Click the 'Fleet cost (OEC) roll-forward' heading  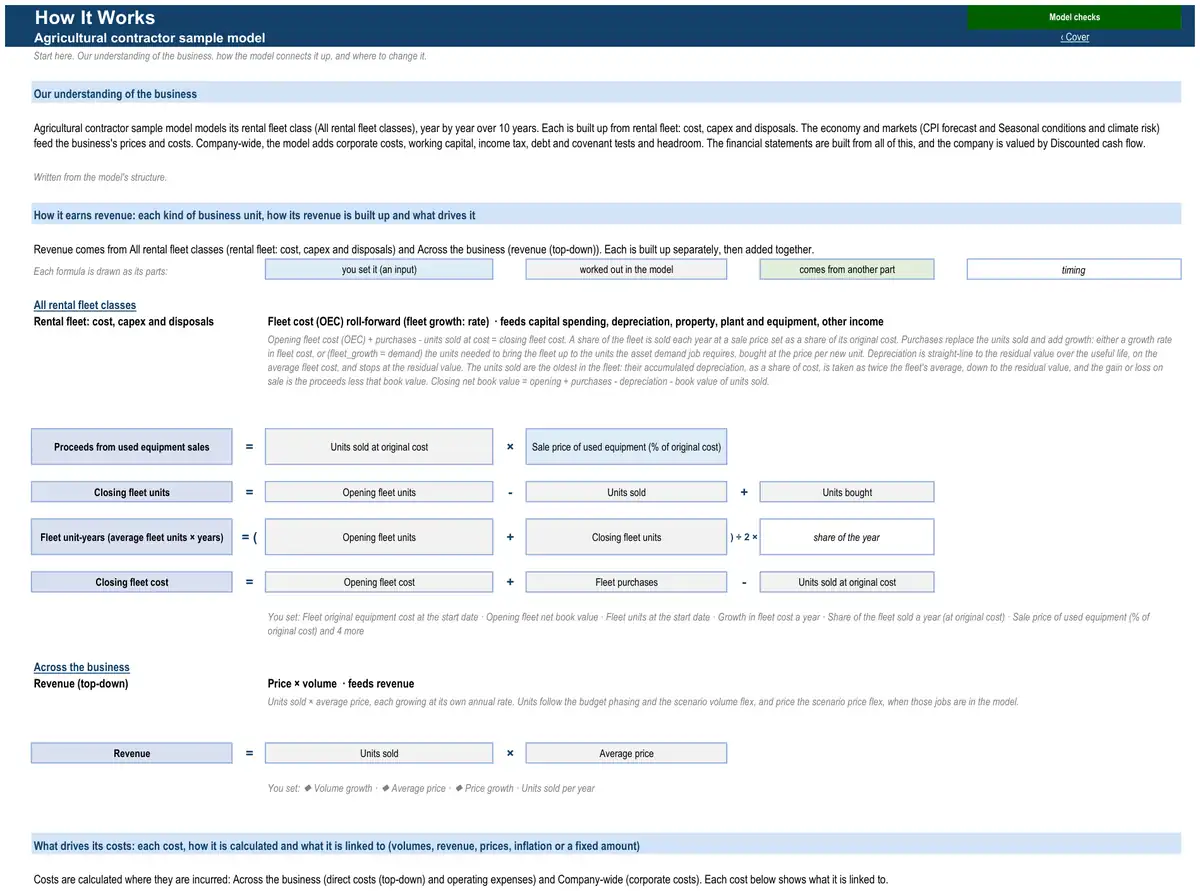tap(576, 322)
